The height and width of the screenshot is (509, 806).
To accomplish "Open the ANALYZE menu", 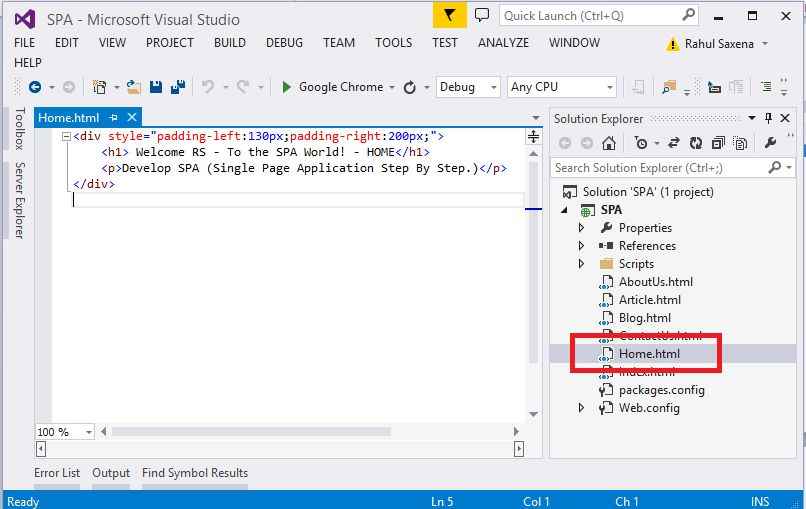I will pyautogui.click(x=503, y=43).
